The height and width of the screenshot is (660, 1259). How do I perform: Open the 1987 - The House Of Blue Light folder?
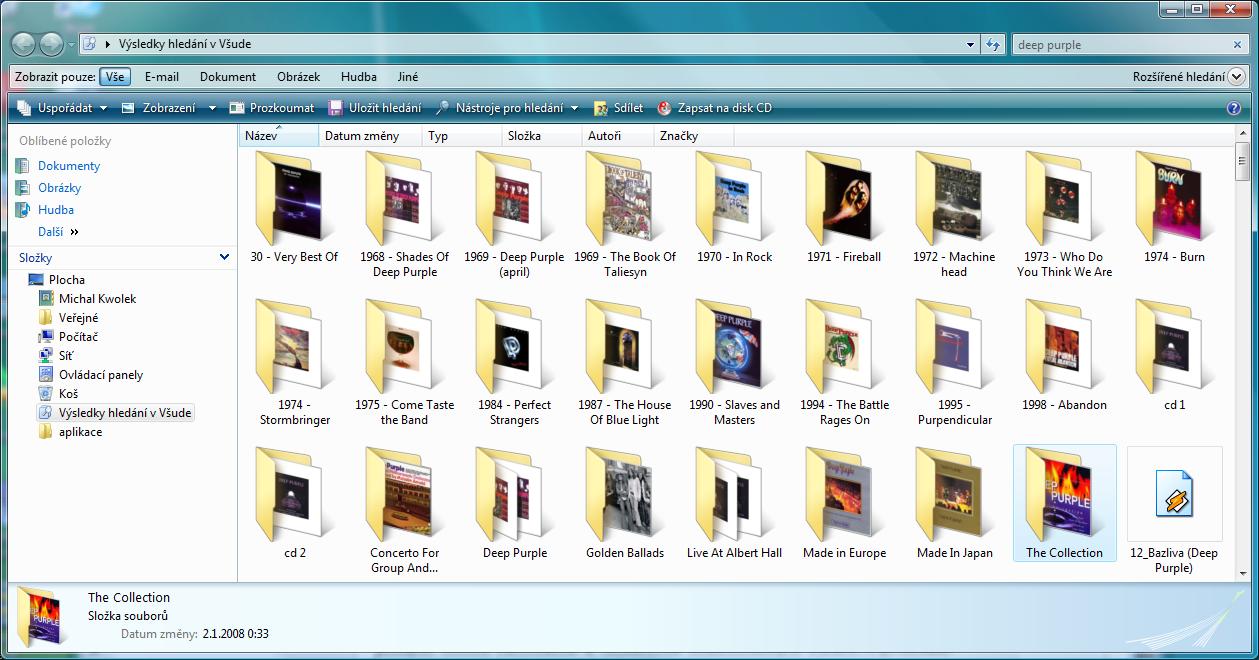[625, 363]
